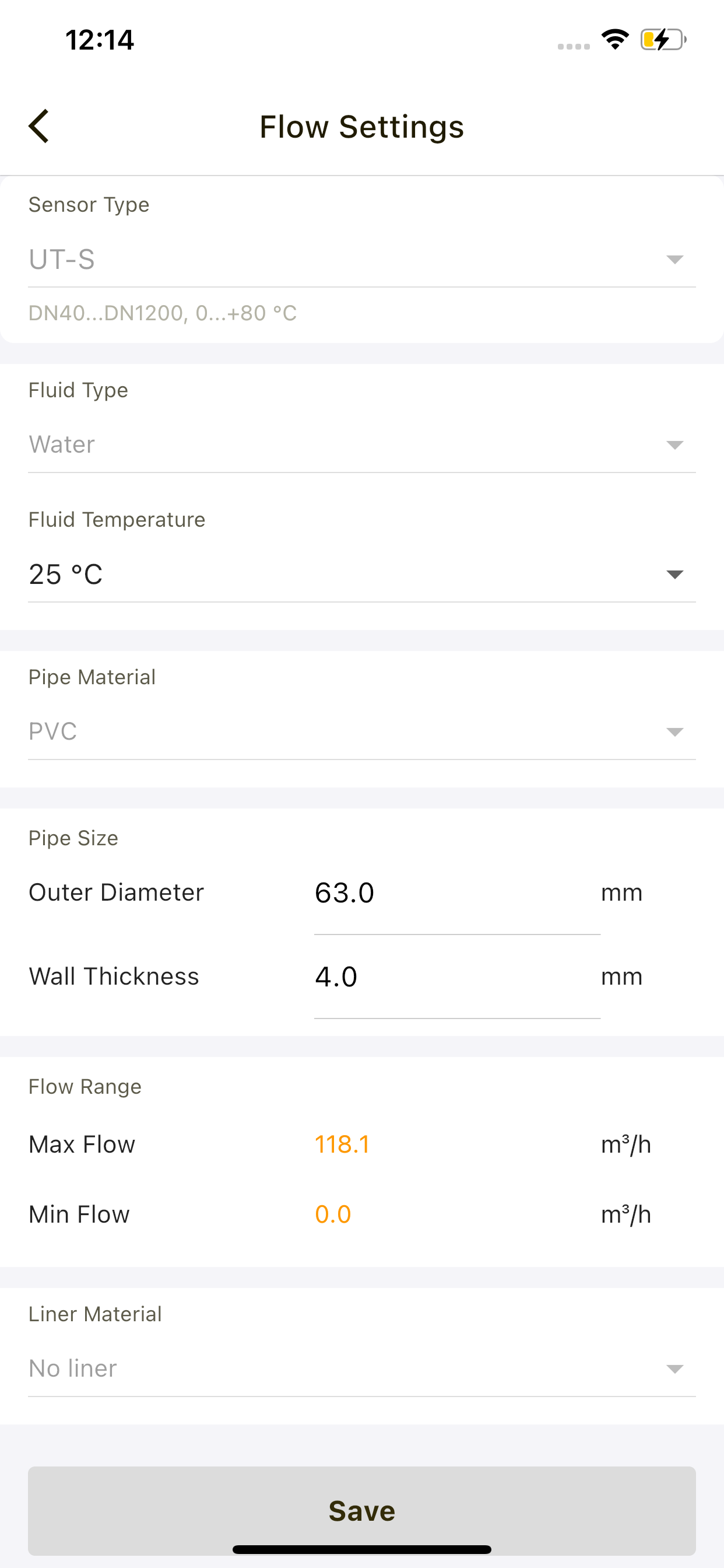
Task: Open the No liner dropdown
Action: [x=362, y=1369]
